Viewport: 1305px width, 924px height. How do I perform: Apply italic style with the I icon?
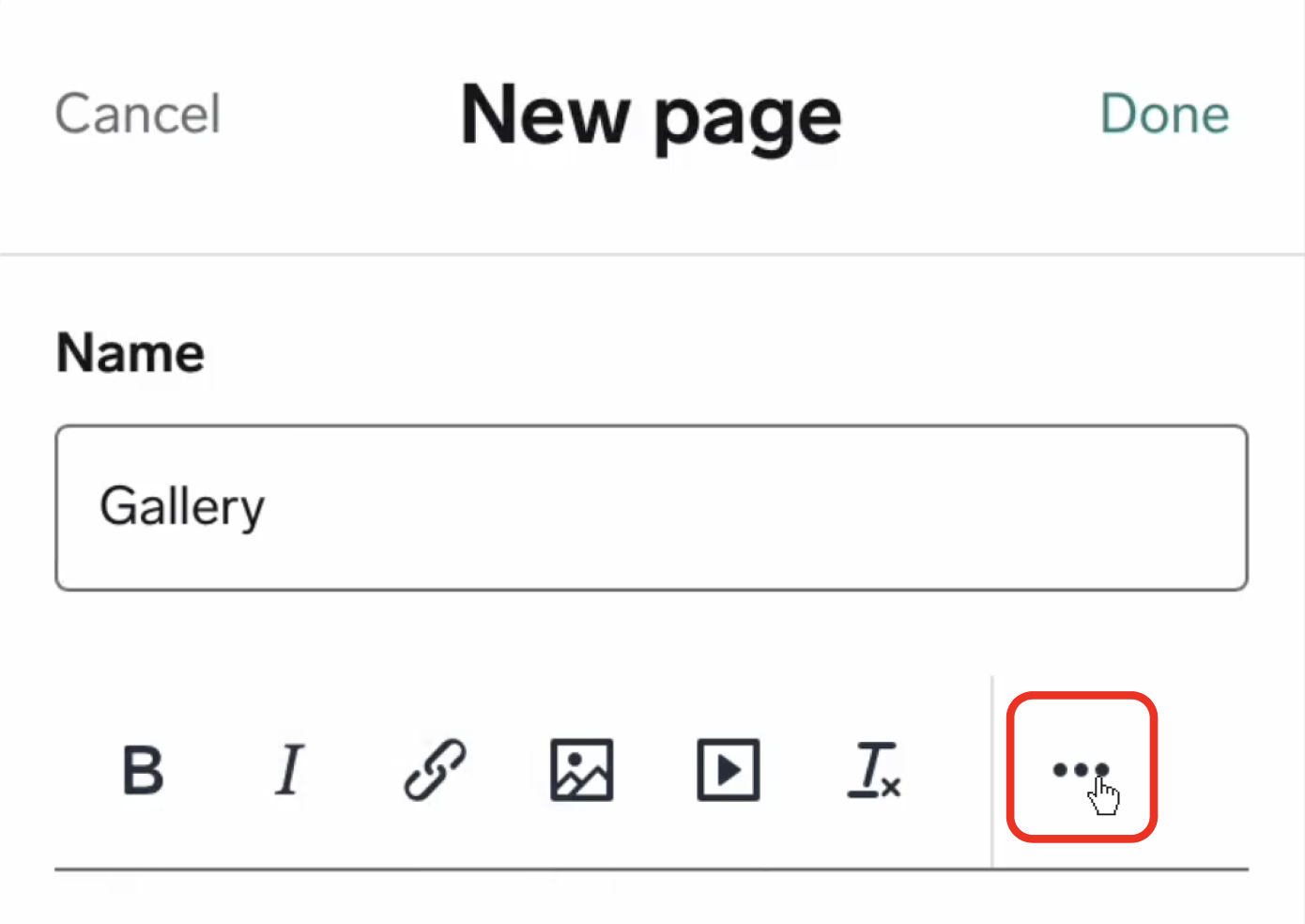tap(289, 771)
